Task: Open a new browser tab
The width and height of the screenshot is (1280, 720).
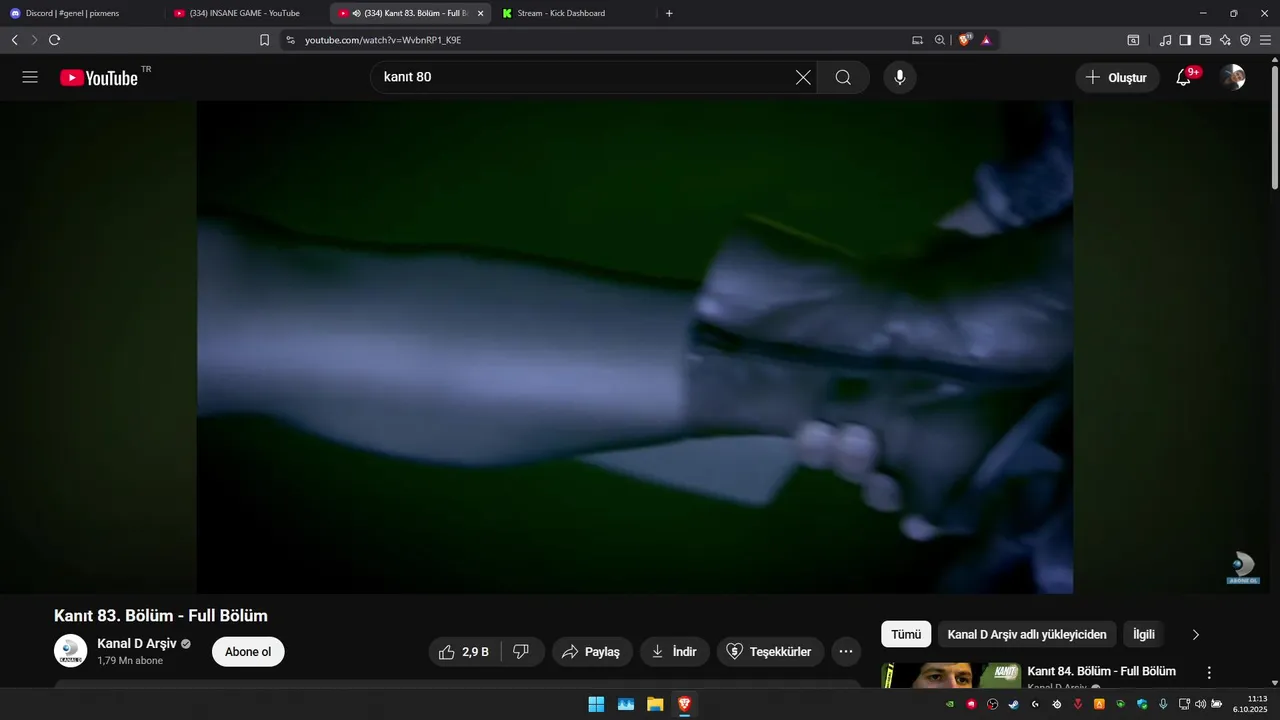Action: (x=669, y=13)
